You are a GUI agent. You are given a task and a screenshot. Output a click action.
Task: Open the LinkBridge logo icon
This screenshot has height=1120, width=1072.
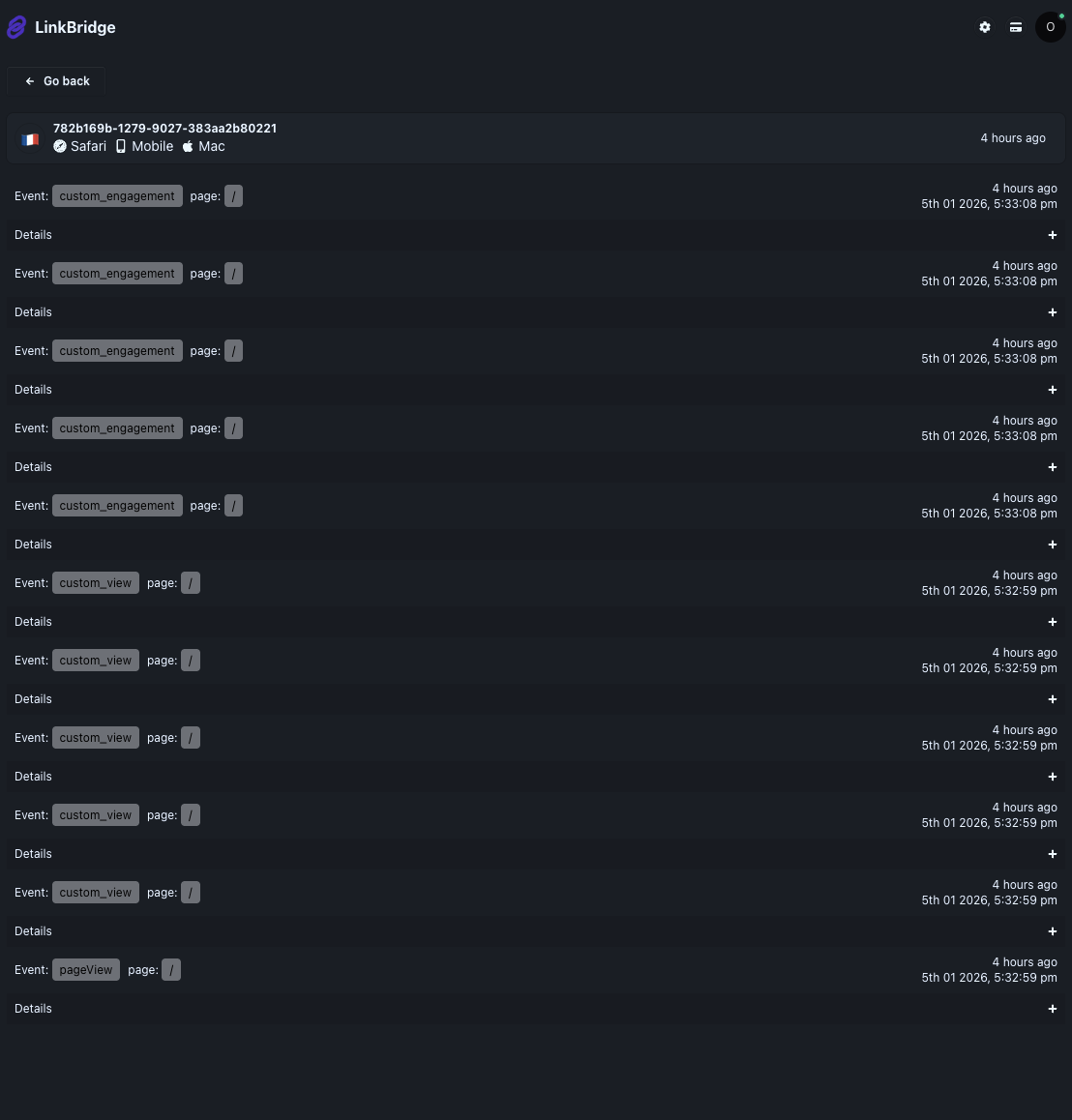click(x=16, y=27)
